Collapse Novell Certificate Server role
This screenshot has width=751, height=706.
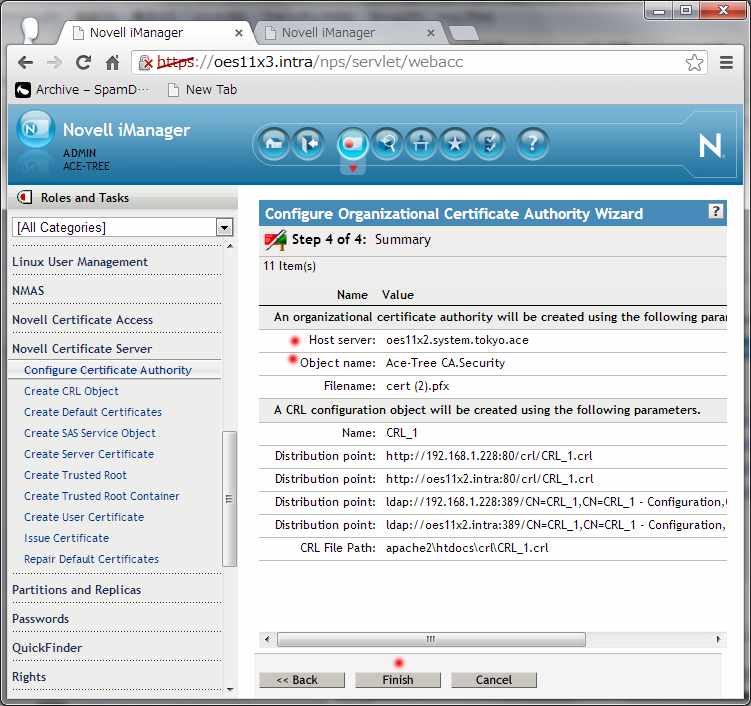tap(82, 349)
